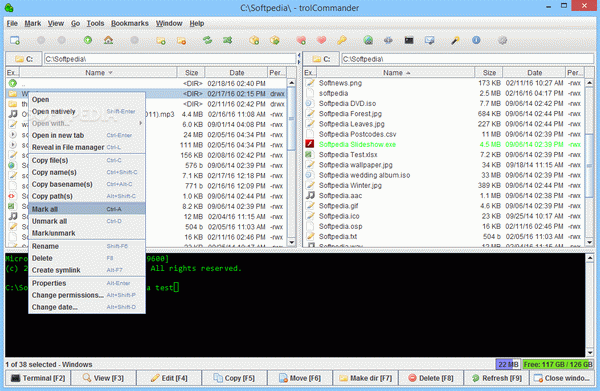This screenshot has height=391, width=600.
Task: Select Softpedia DVD.iso file row
Action: (444, 104)
